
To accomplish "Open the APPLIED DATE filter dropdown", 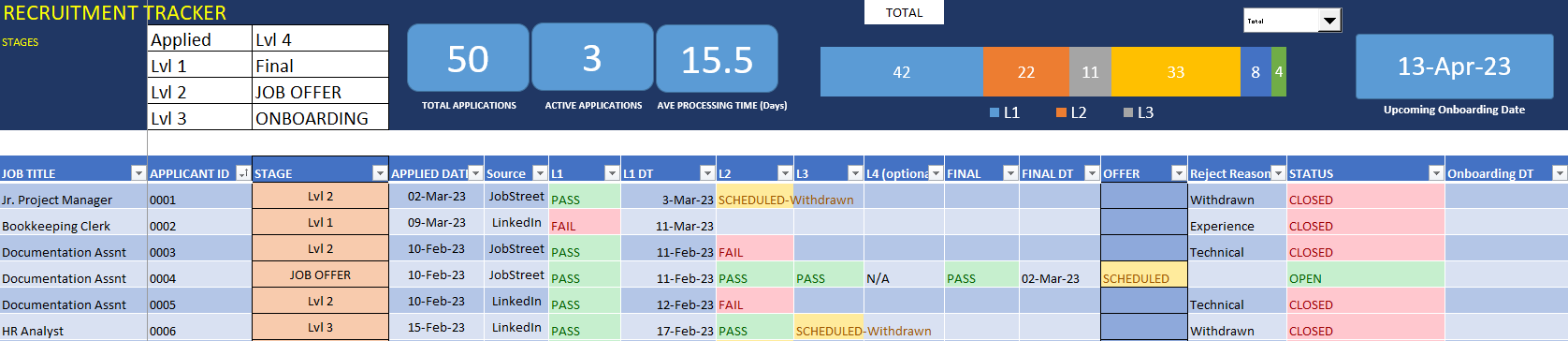I will tap(475, 173).
